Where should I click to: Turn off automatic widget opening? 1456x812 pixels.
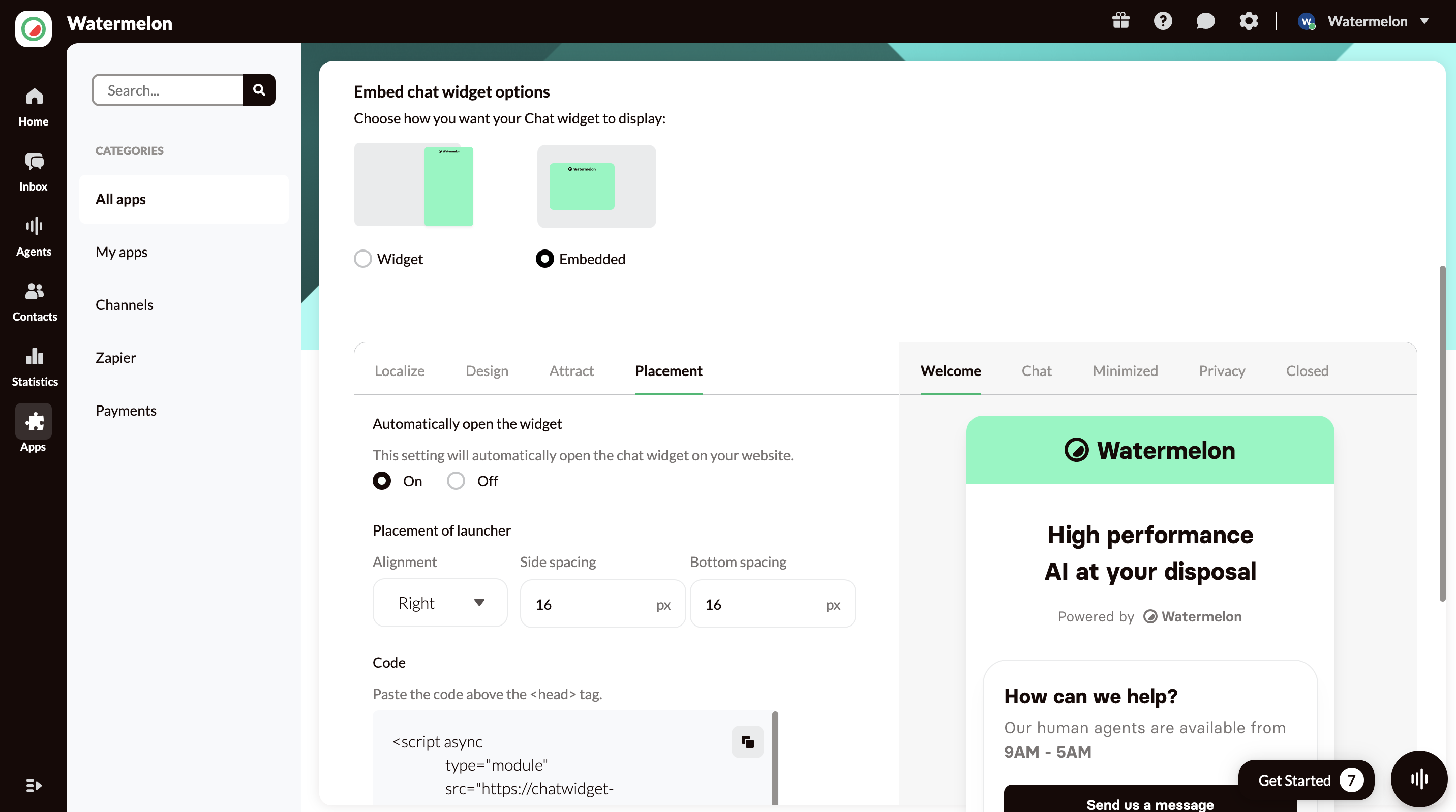pos(456,481)
